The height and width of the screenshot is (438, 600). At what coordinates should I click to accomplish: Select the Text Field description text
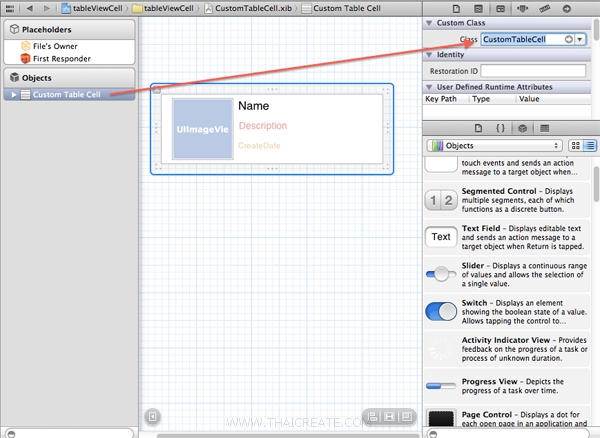click(523, 237)
